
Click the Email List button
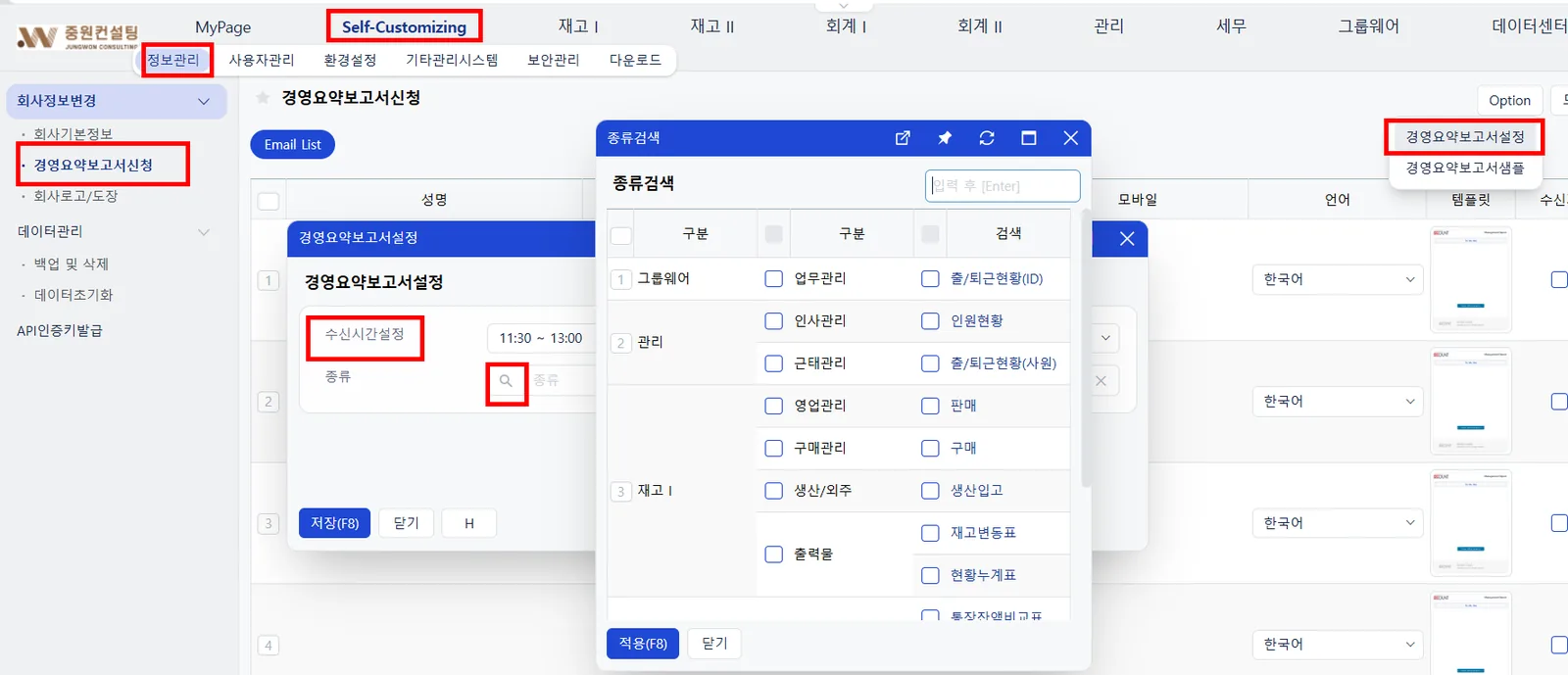tap(292, 145)
